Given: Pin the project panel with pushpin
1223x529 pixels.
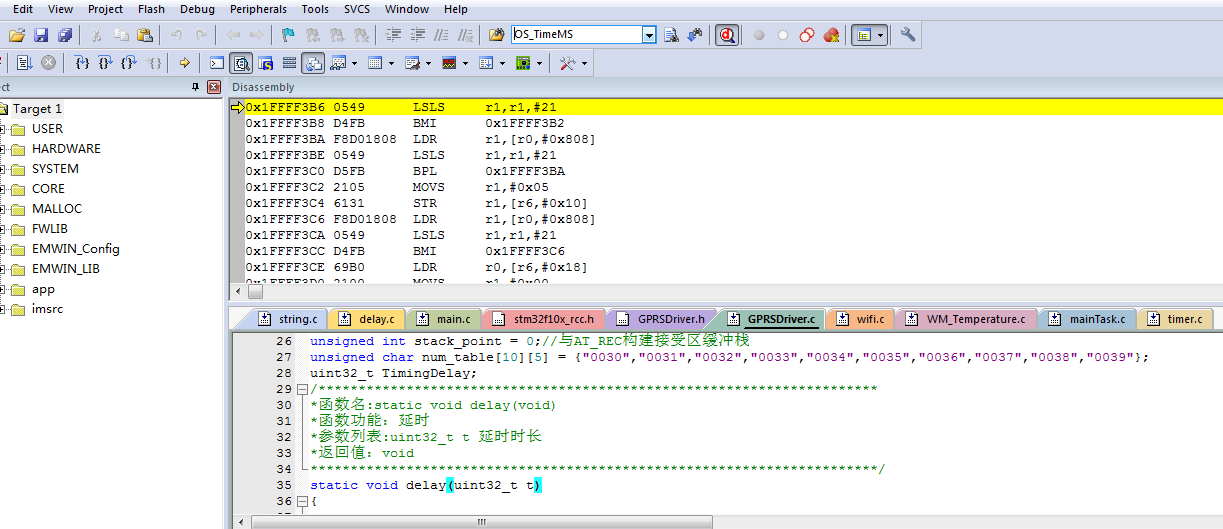Looking at the screenshot, I should coord(196,87).
